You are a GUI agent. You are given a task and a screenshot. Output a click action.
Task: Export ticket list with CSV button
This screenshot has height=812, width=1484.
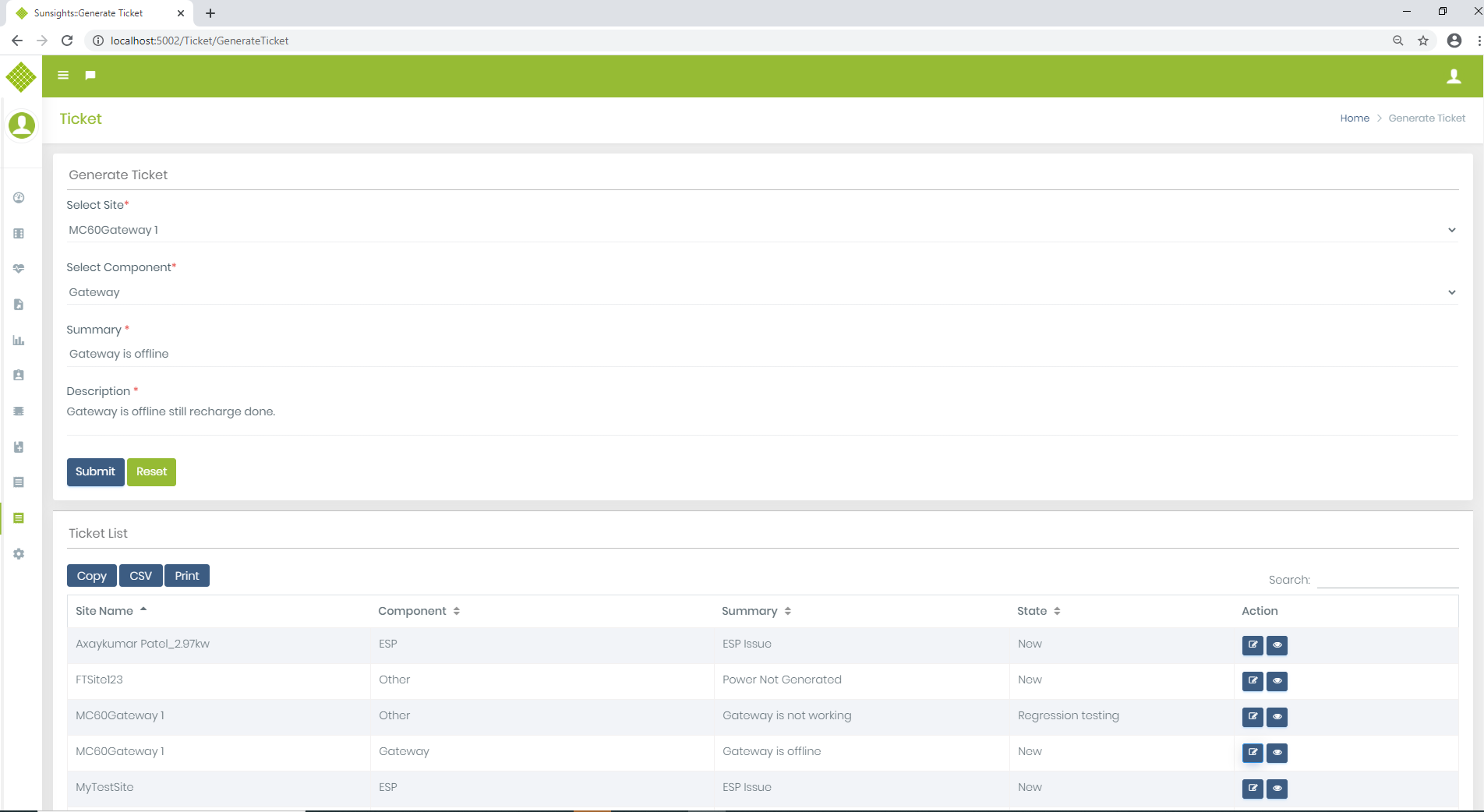tap(140, 576)
